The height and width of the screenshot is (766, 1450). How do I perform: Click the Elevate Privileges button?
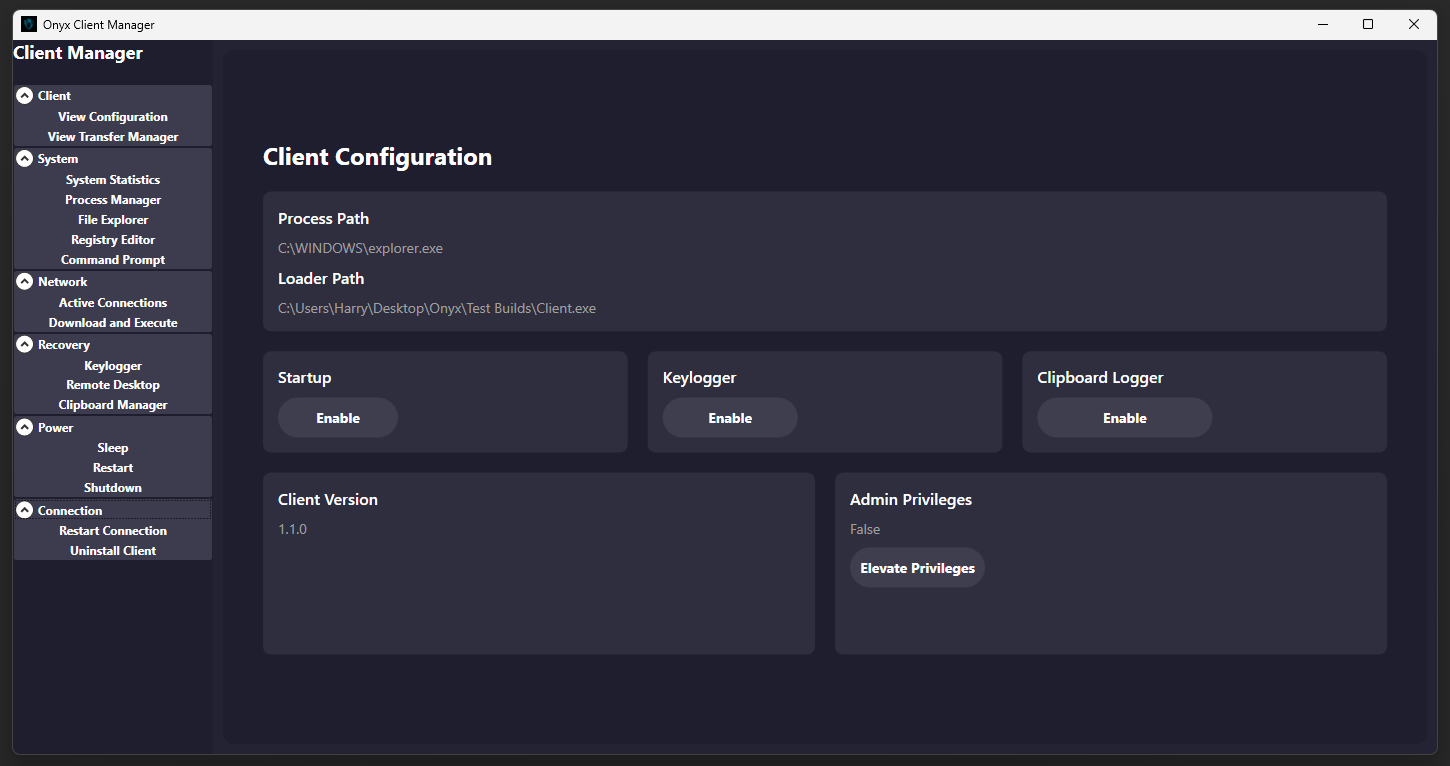[x=917, y=567]
